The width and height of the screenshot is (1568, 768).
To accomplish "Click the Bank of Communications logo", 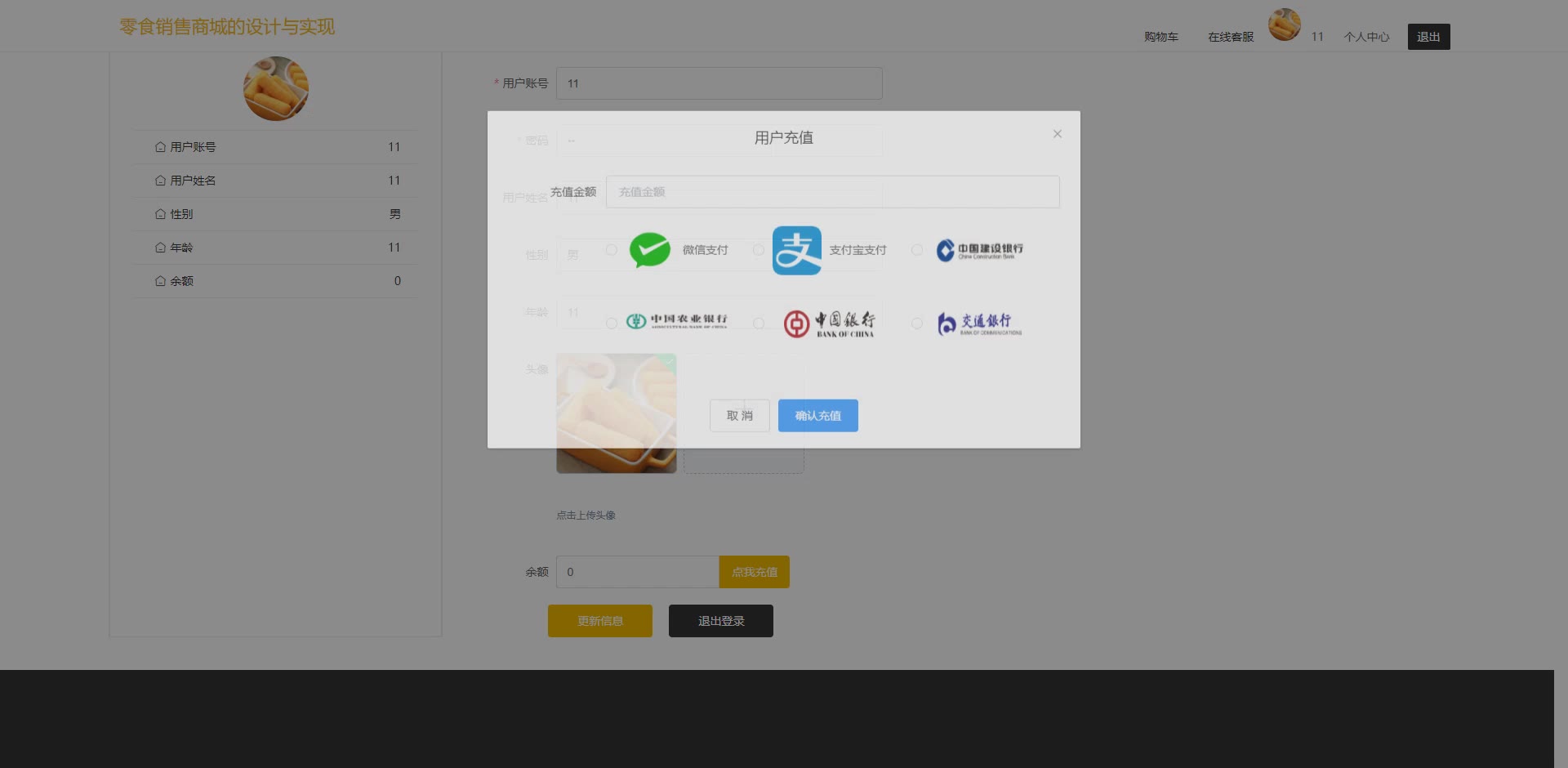I will (x=979, y=324).
